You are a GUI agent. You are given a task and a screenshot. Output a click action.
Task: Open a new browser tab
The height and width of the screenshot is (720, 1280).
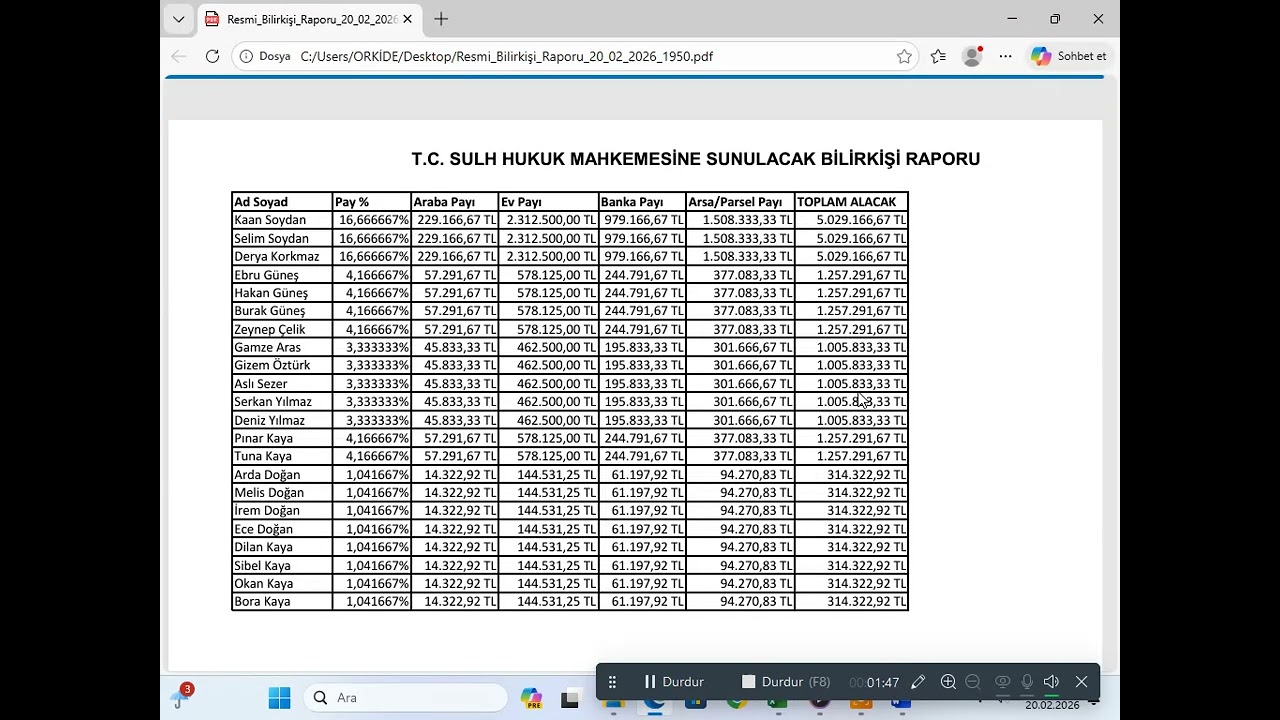[441, 19]
